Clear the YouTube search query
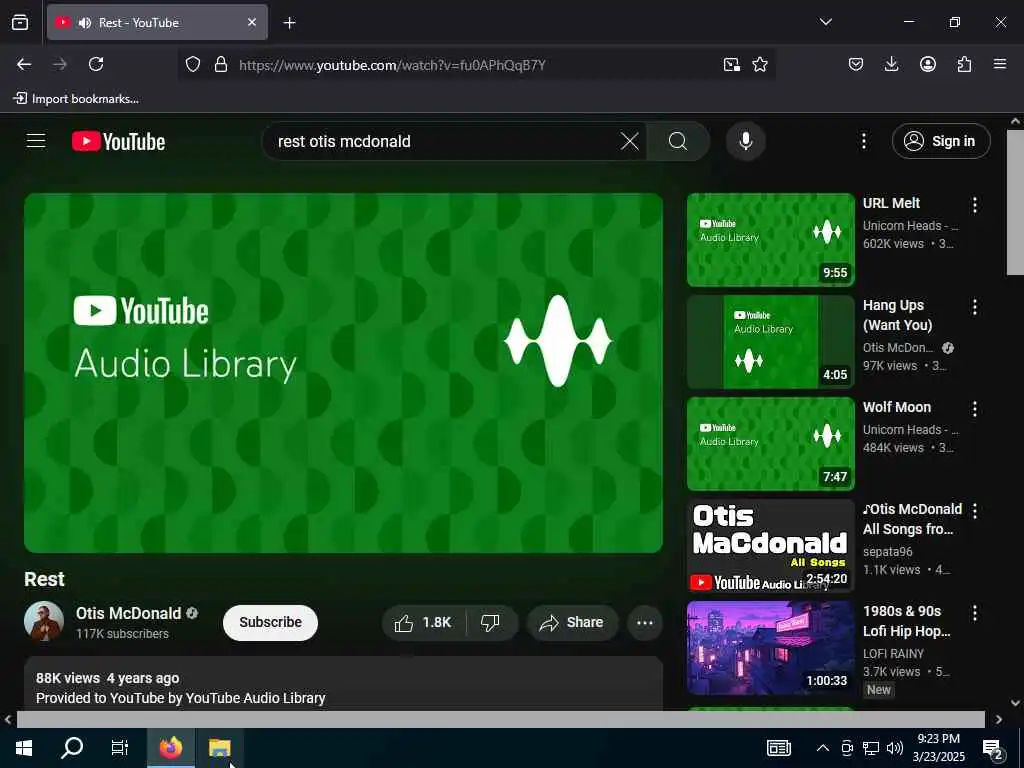Viewport: 1024px width, 768px height. coord(630,141)
